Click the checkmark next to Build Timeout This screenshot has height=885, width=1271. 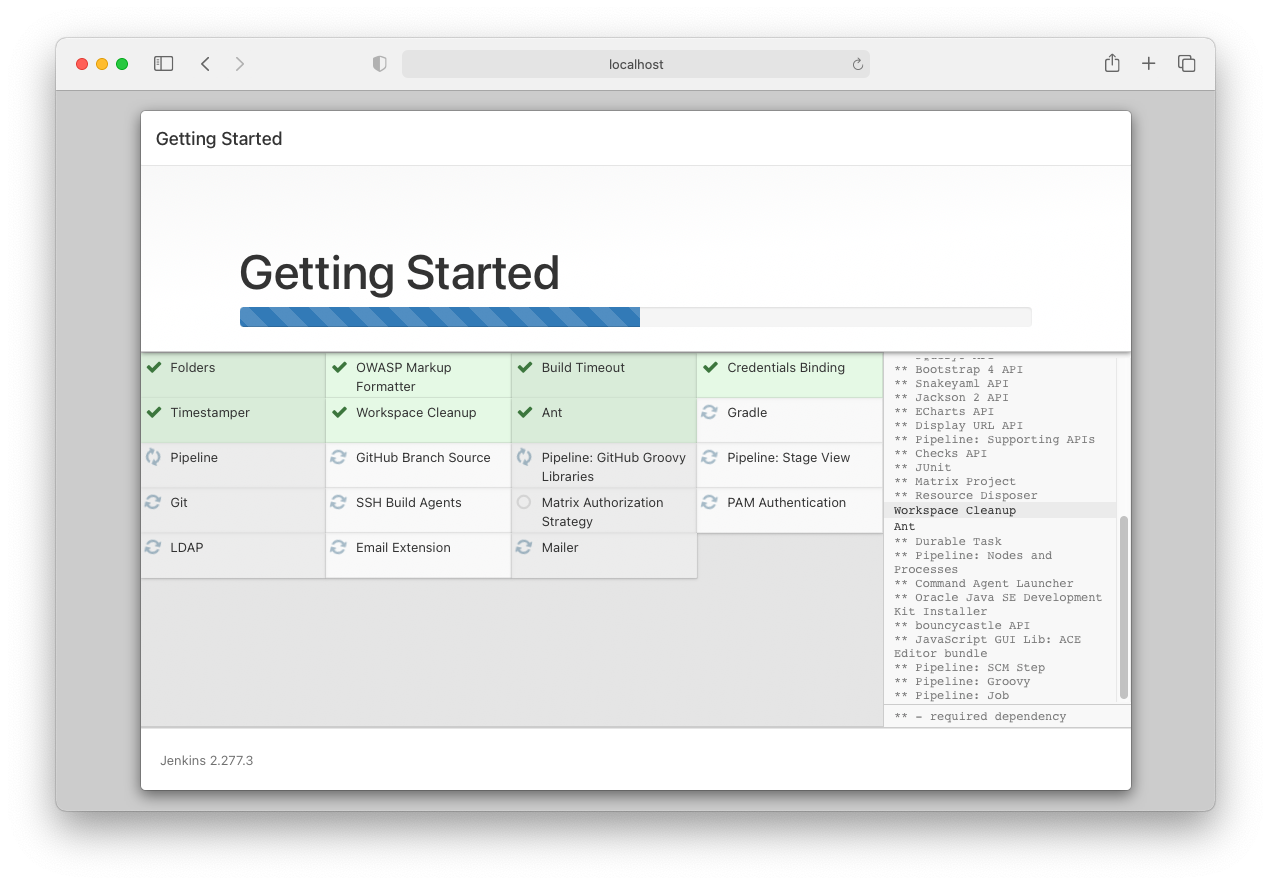[525, 368]
